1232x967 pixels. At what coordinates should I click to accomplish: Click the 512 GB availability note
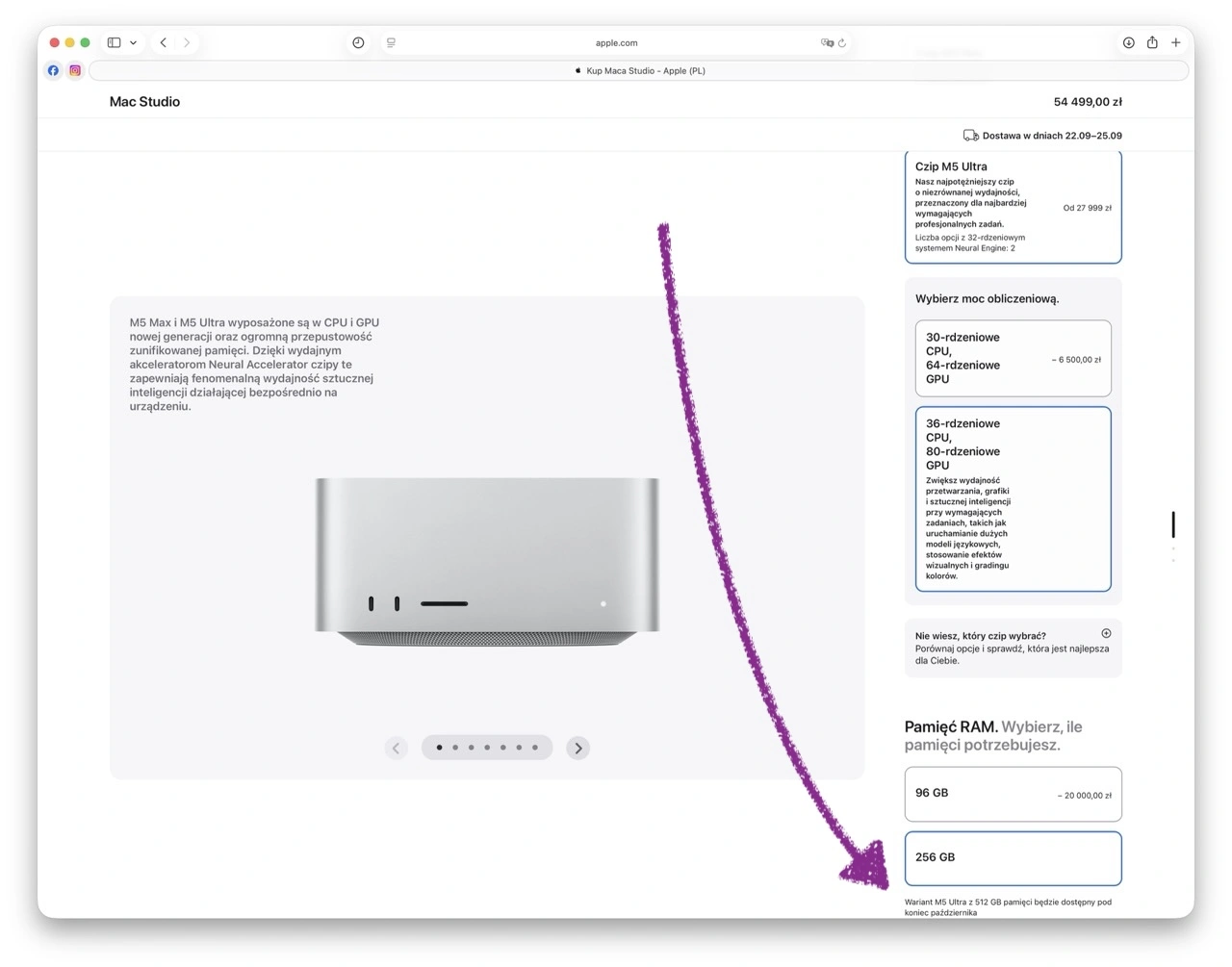pos(1008,907)
